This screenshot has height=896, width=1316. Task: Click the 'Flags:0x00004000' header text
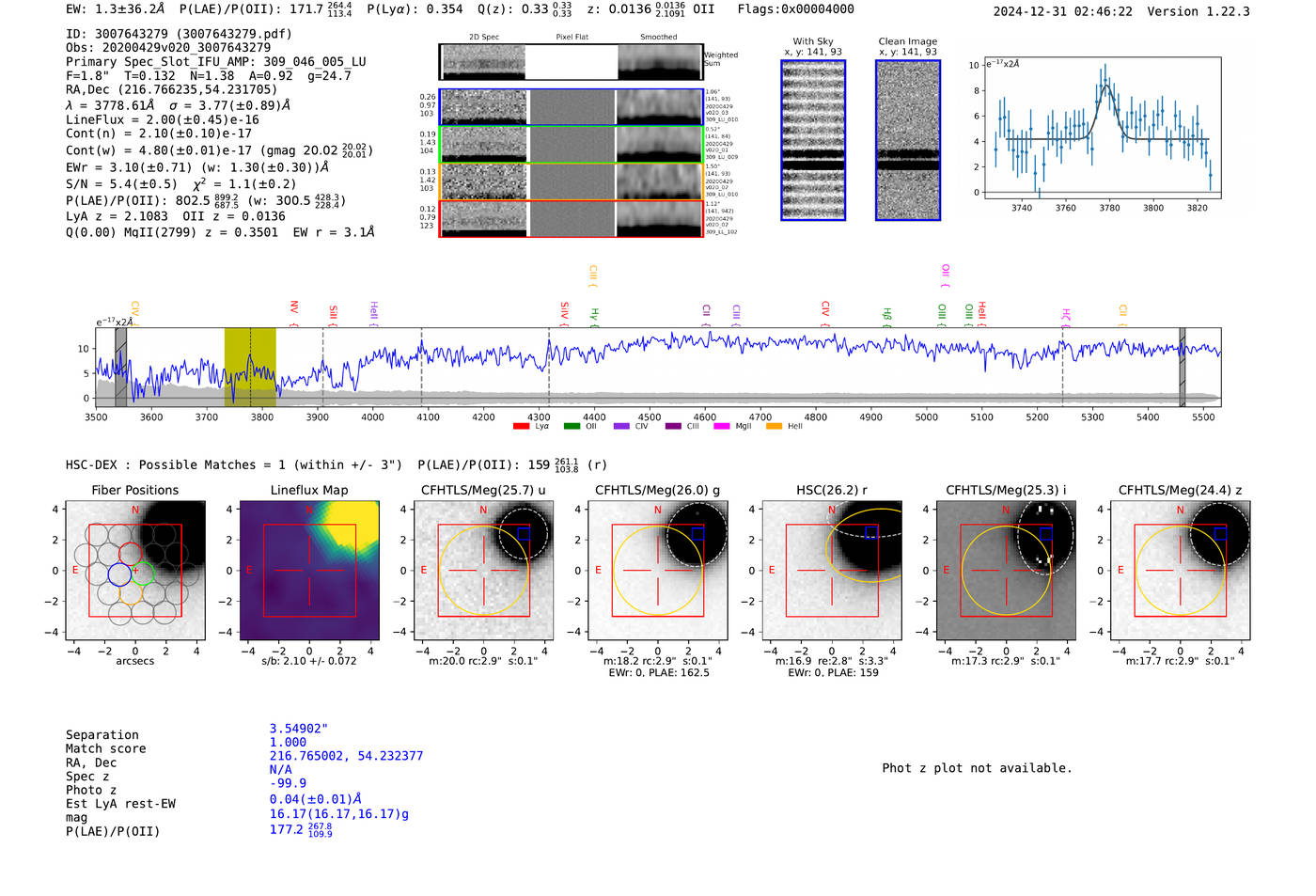(795, 9)
